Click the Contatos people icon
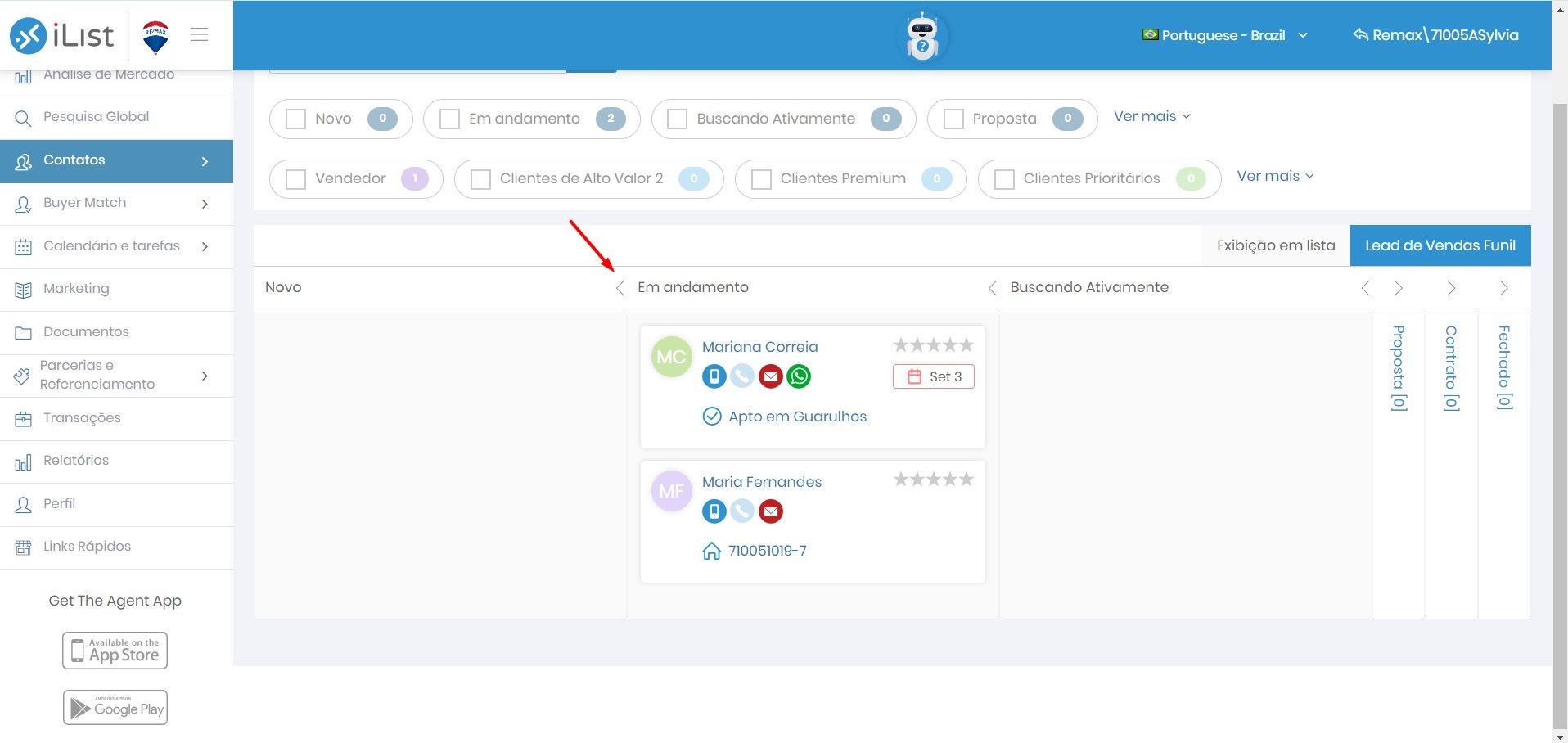 point(23,161)
